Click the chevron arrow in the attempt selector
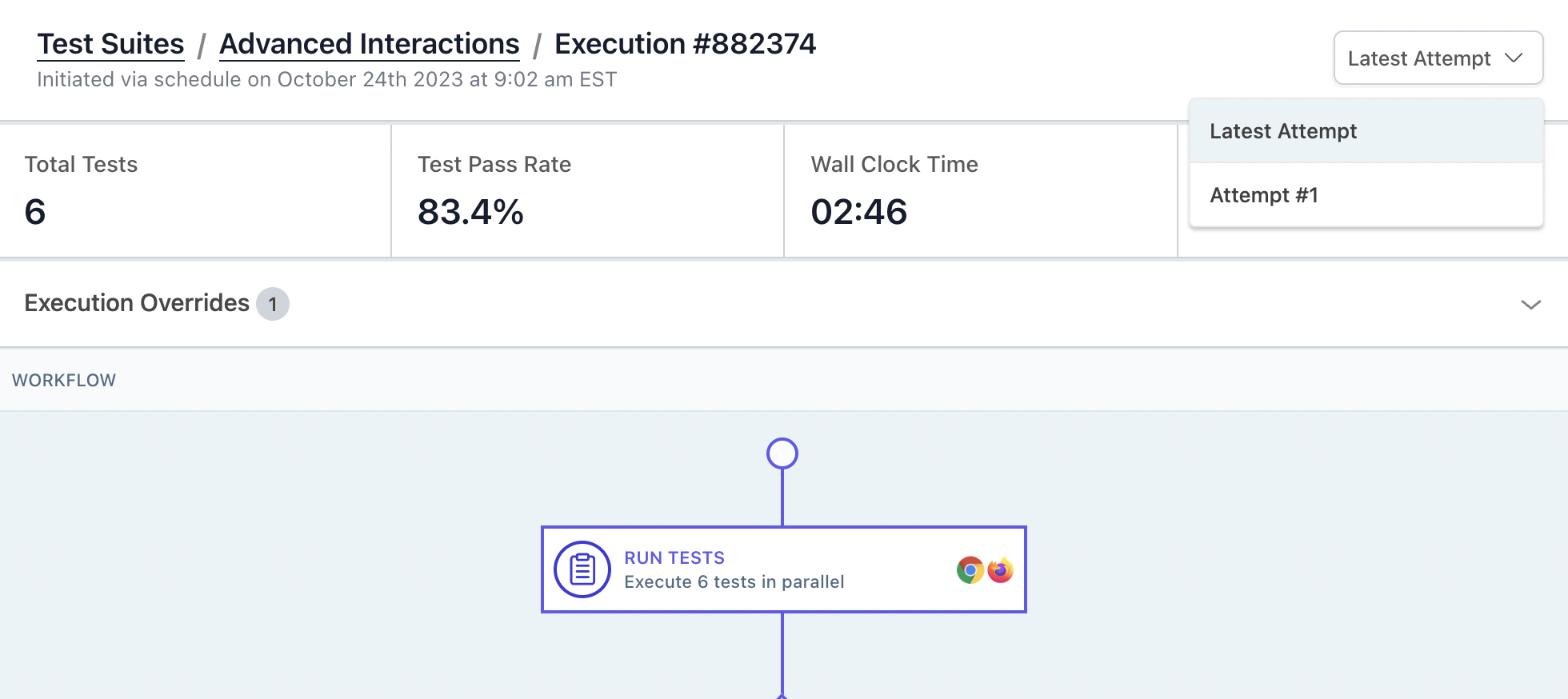Screen dimensions: 1568x699 click(1513, 58)
